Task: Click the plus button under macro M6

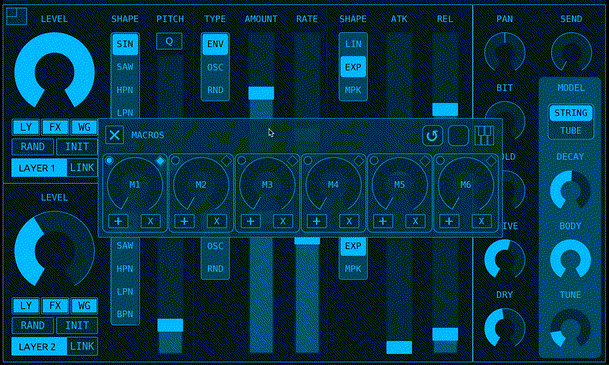Action: (449, 221)
